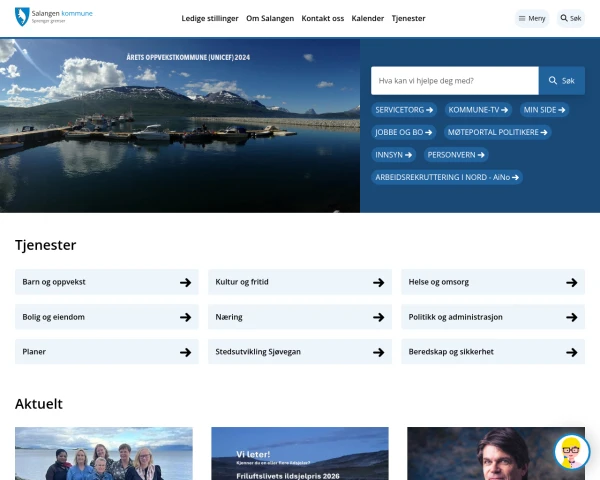The image size is (600, 480).
Task: Open the Meny hamburger button
Action: click(x=532, y=18)
